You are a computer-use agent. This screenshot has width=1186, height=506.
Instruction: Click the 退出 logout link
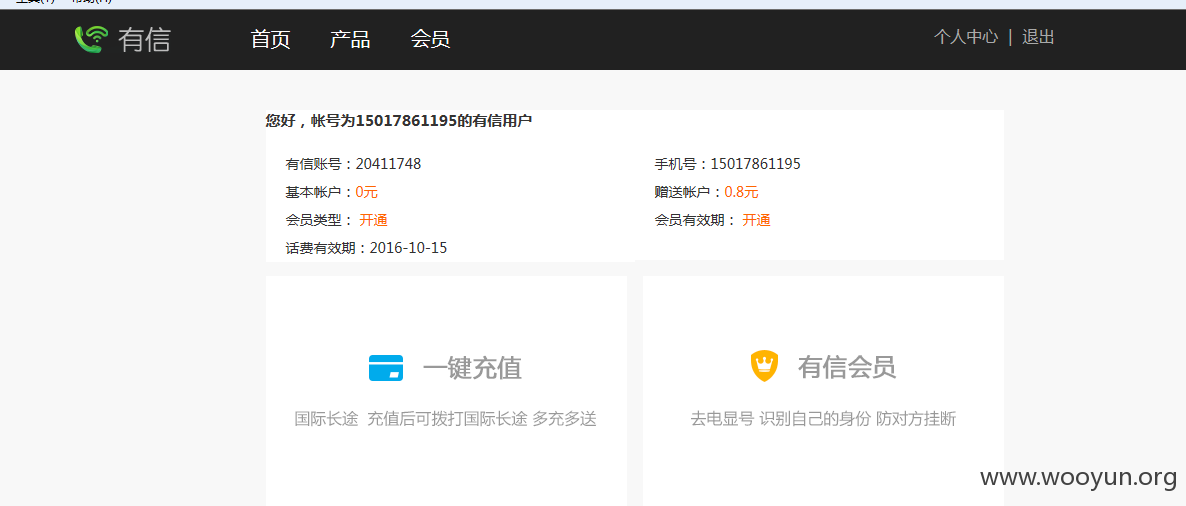click(x=1039, y=37)
